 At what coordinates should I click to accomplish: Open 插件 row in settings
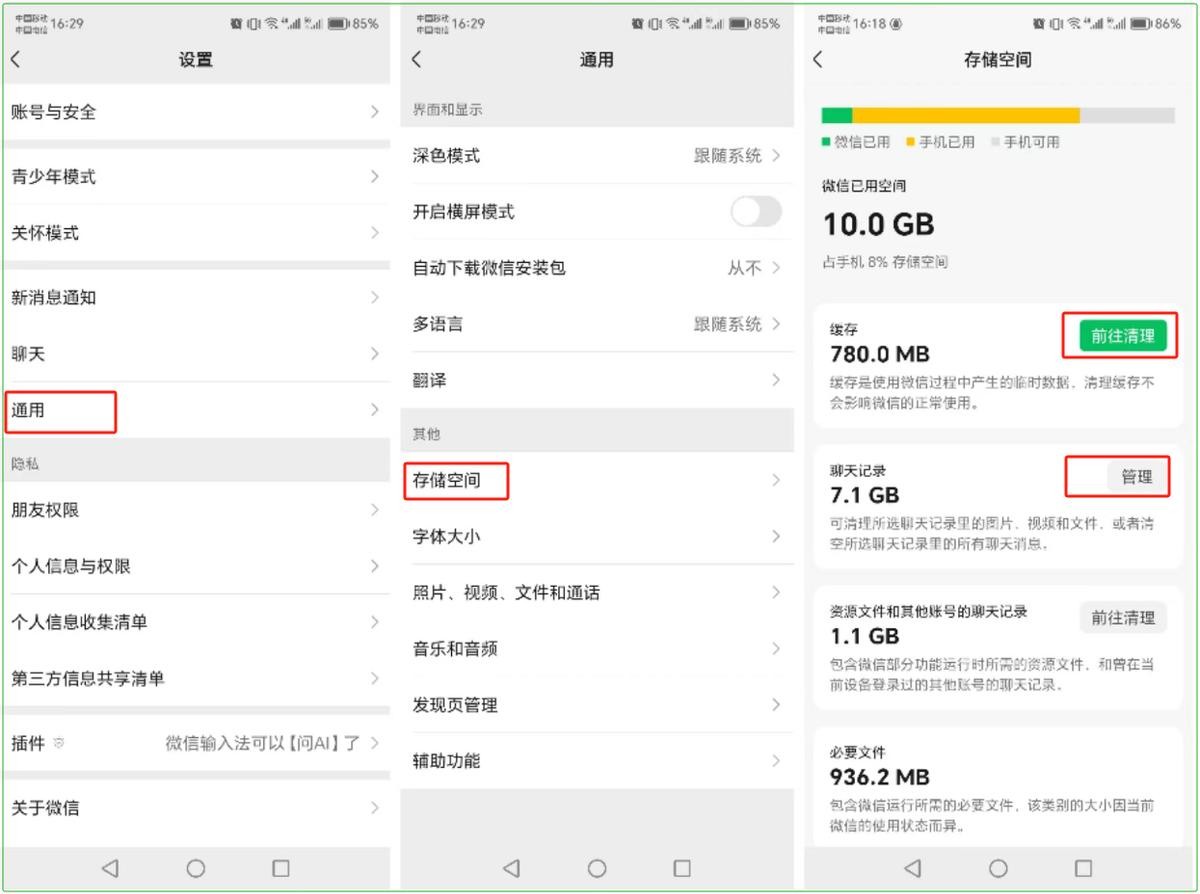click(x=195, y=743)
